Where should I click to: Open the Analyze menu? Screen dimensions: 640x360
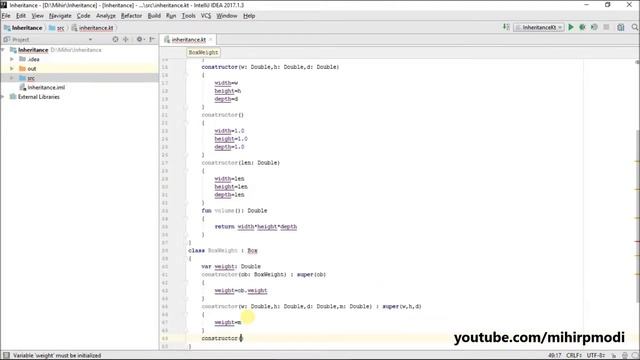106,16
